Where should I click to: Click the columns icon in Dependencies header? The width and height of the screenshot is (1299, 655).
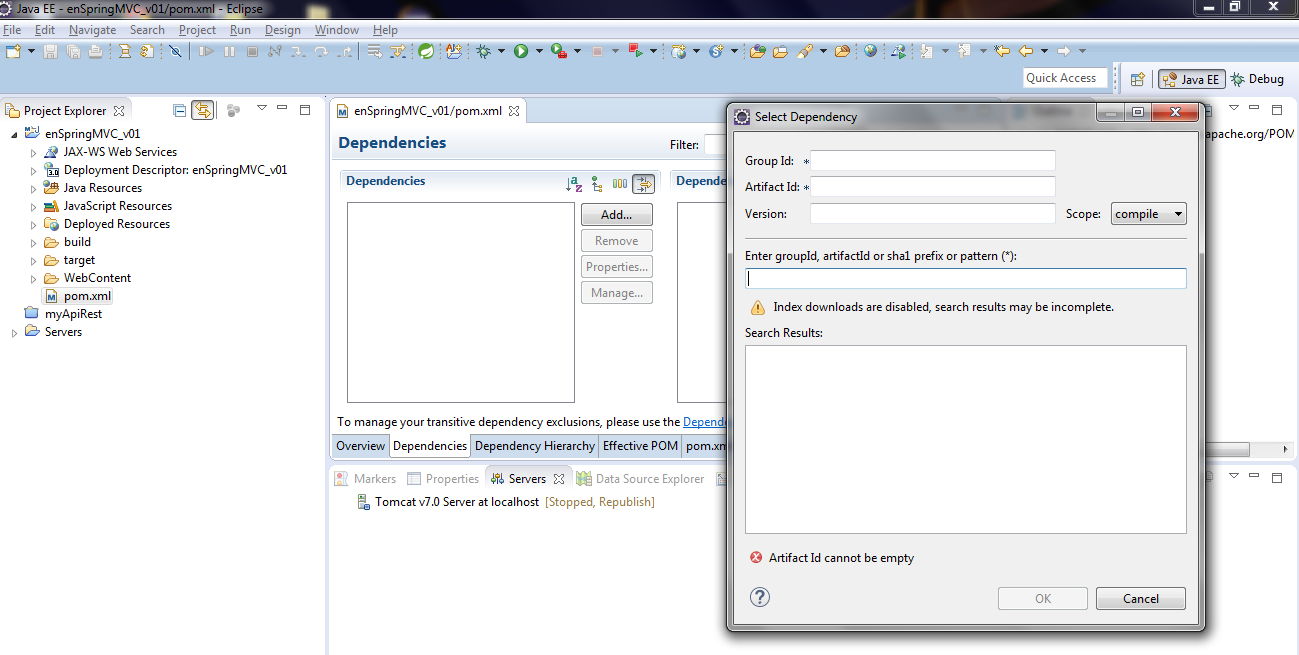(x=620, y=183)
